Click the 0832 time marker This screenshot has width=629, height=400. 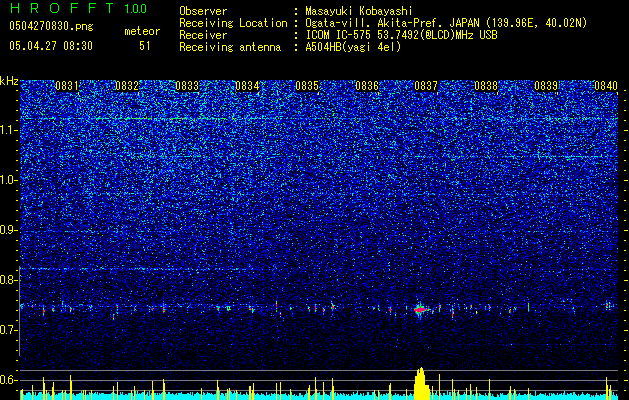(x=127, y=86)
